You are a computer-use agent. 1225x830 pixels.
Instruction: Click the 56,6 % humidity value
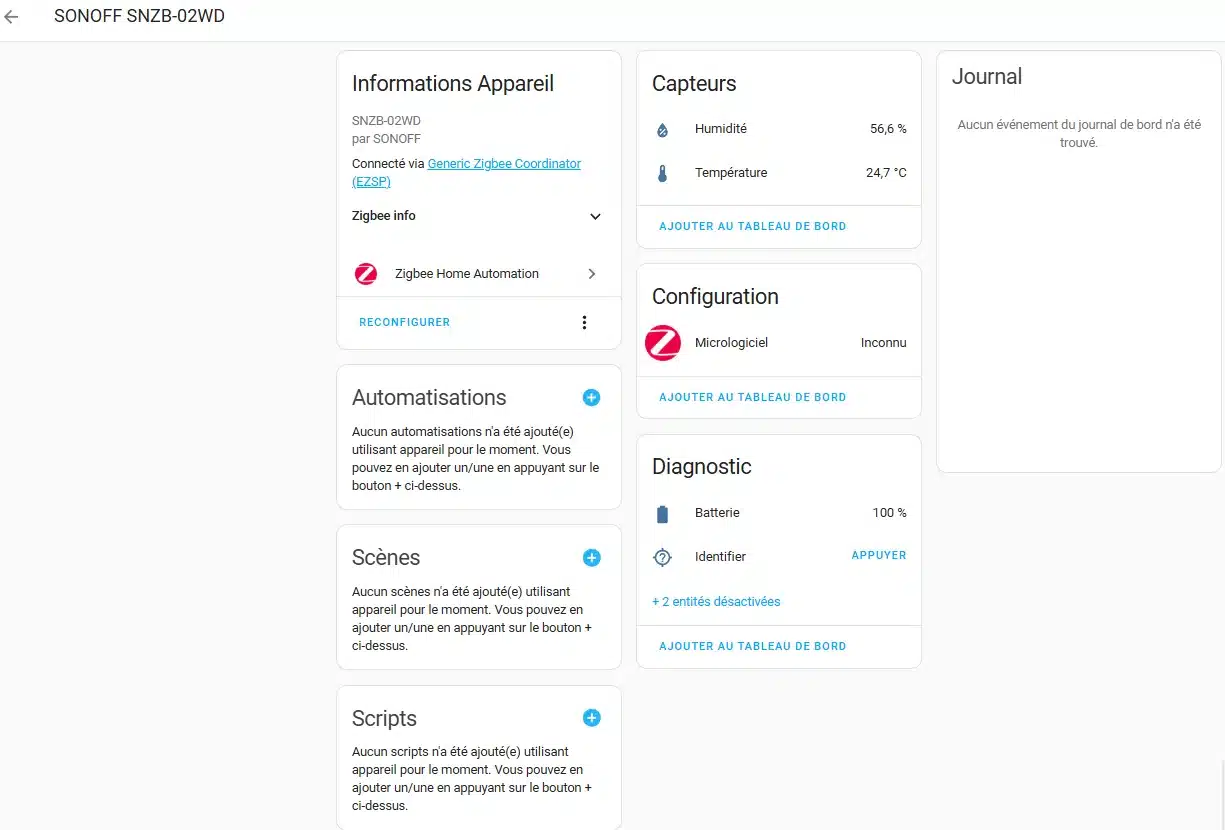pos(888,129)
